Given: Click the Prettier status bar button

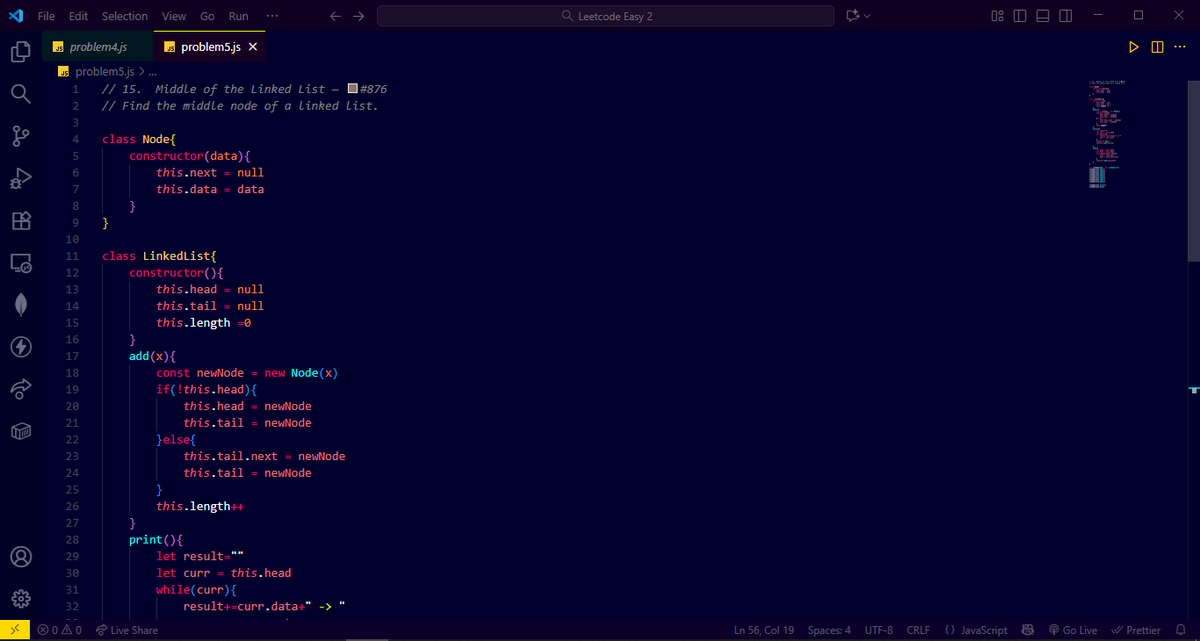Looking at the screenshot, I should [x=1136, y=630].
